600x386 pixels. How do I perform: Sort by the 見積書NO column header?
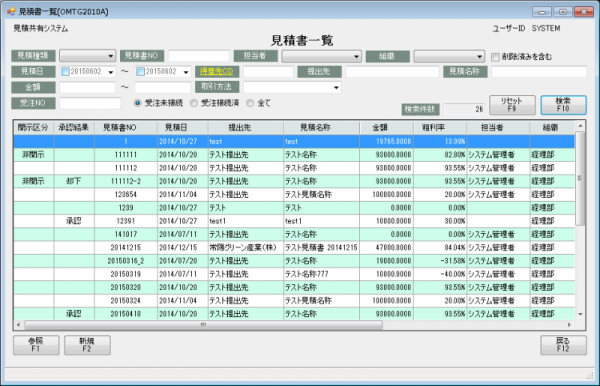126,128
